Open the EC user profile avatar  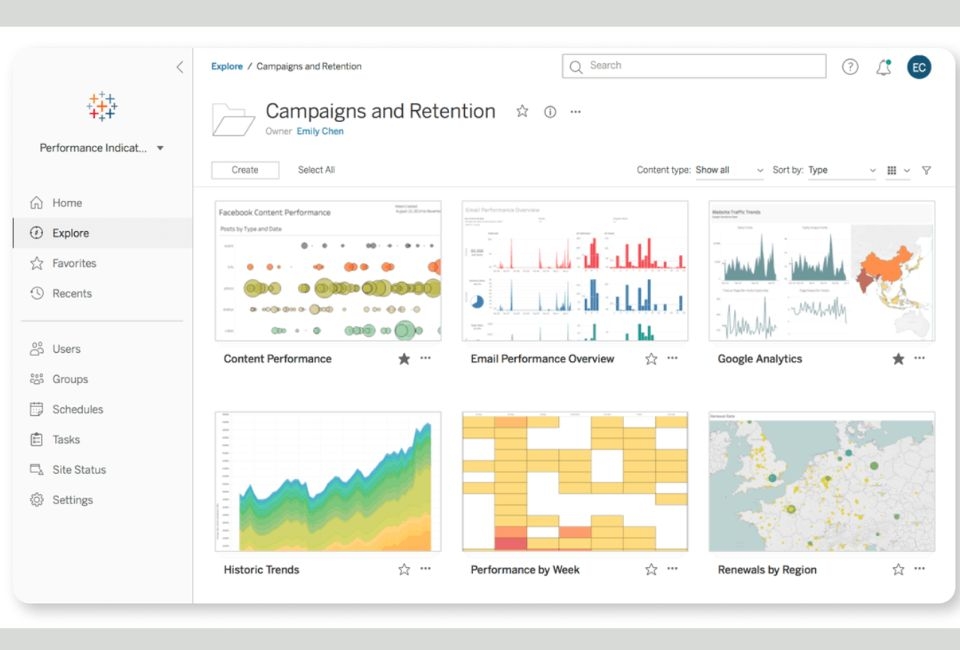click(x=919, y=66)
